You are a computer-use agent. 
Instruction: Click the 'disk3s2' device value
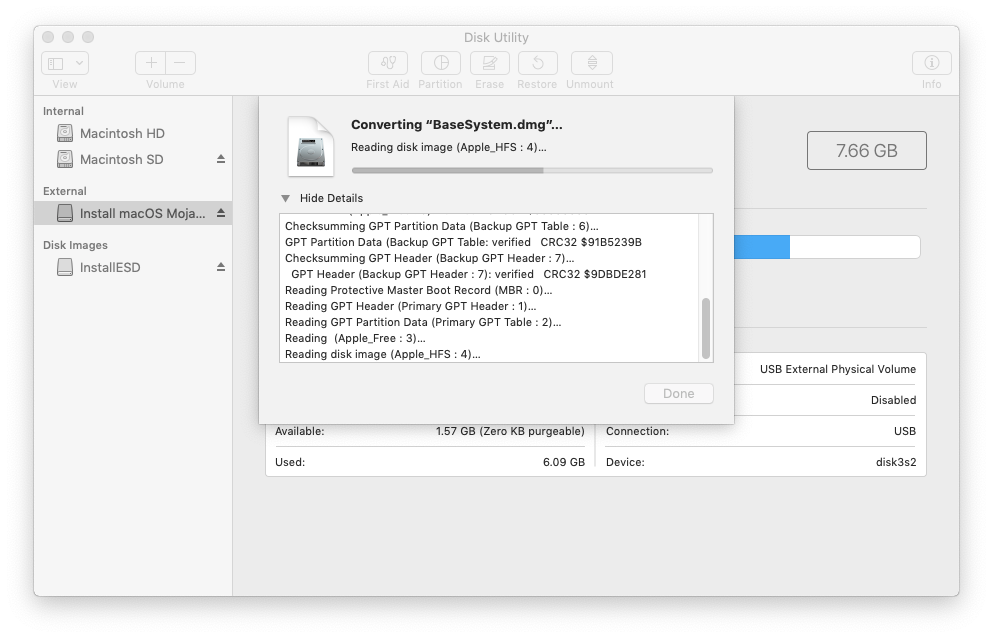[x=896, y=462]
